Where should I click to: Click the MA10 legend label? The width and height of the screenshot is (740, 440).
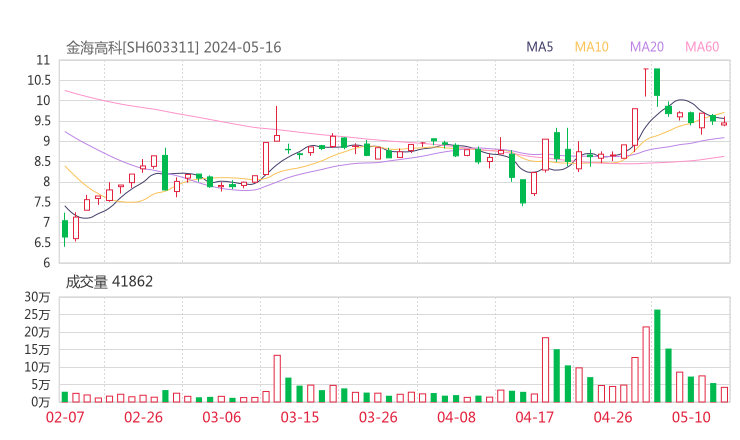point(591,47)
